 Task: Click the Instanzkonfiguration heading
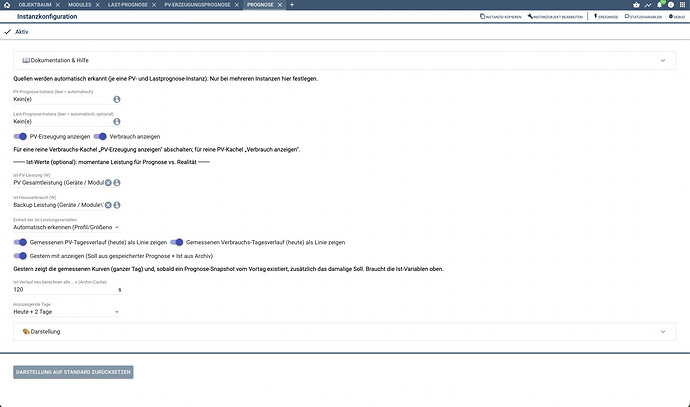47,16
